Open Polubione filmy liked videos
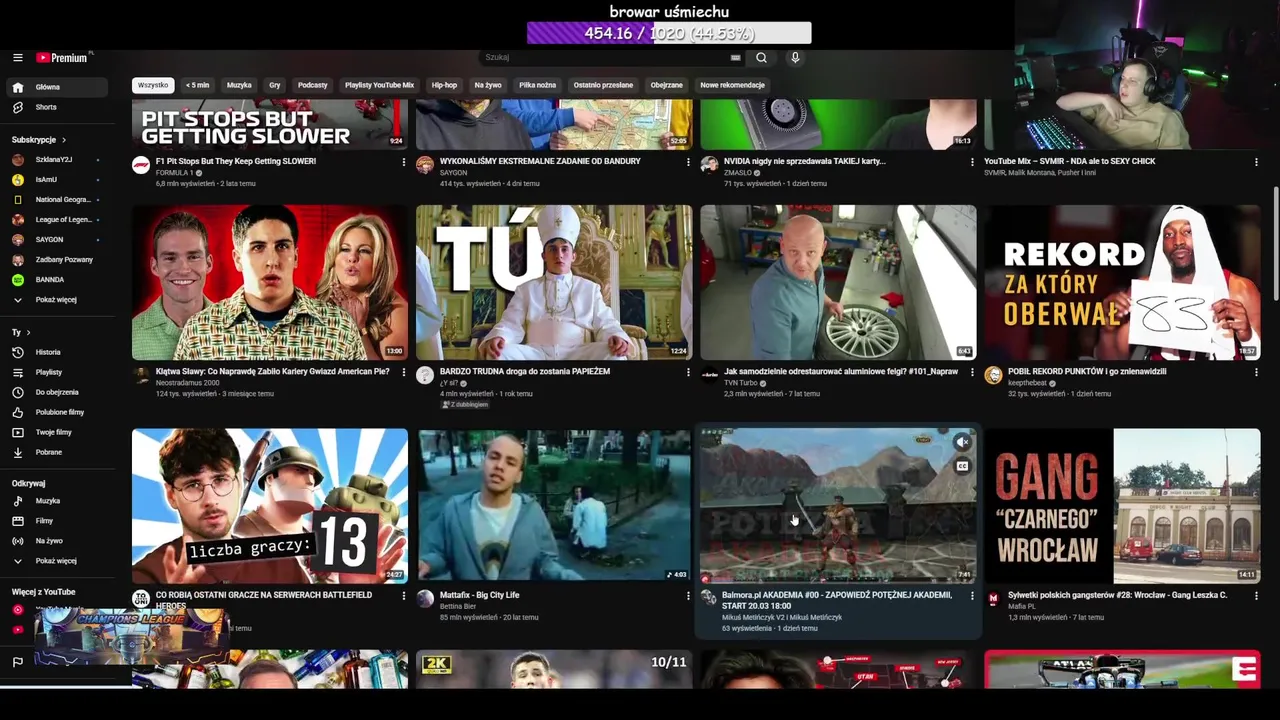This screenshot has width=1280, height=720. click(55, 412)
